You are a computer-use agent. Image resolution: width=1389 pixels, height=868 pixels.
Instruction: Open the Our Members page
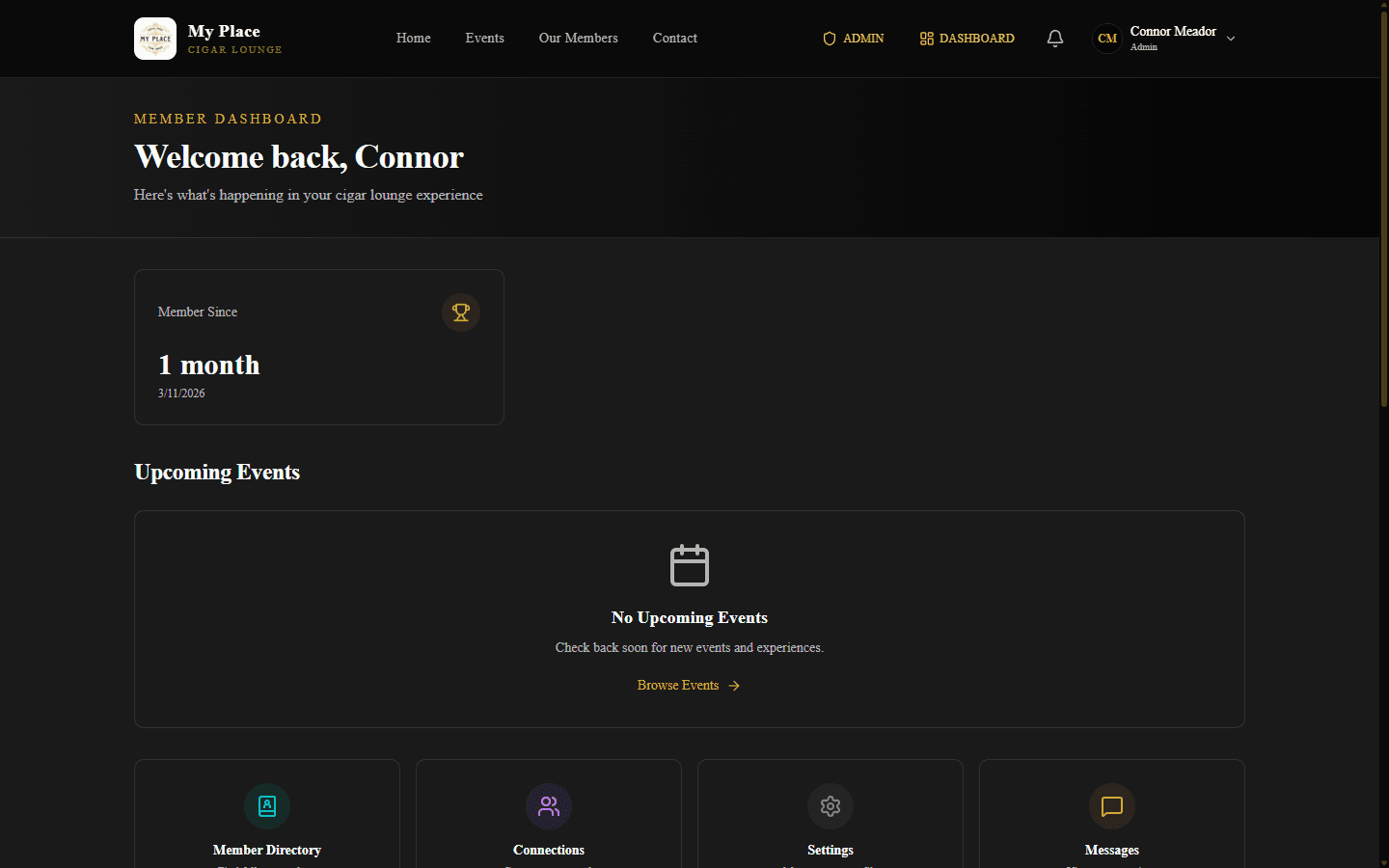click(578, 38)
